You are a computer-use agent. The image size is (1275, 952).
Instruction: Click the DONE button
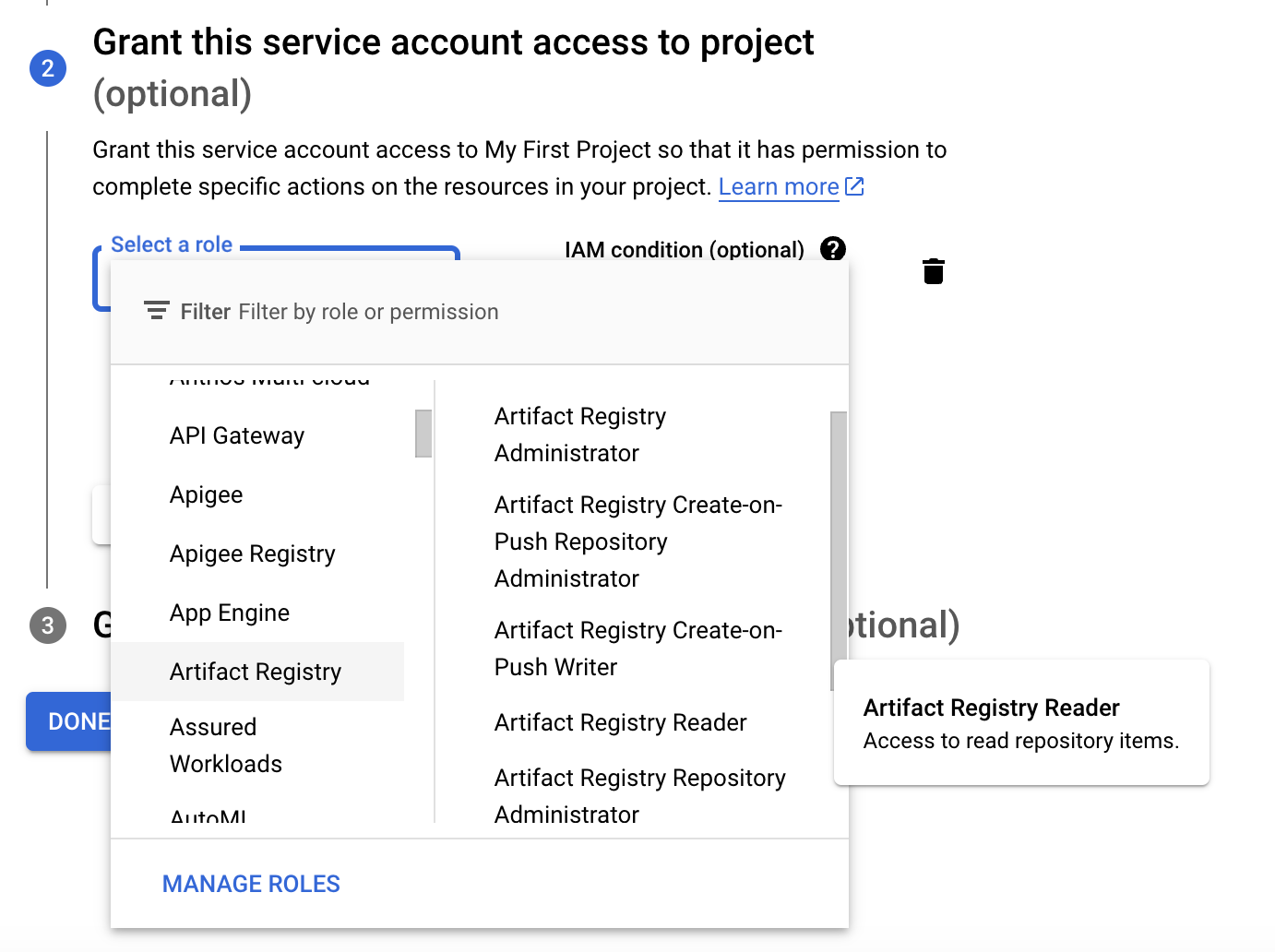pyautogui.click(x=69, y=721)
